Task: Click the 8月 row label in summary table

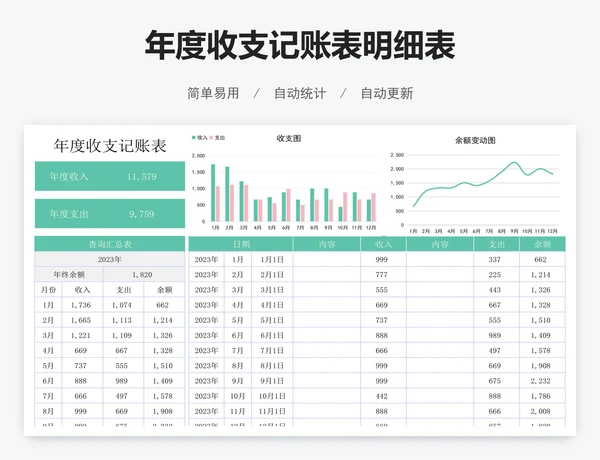Action: point(48,411)
